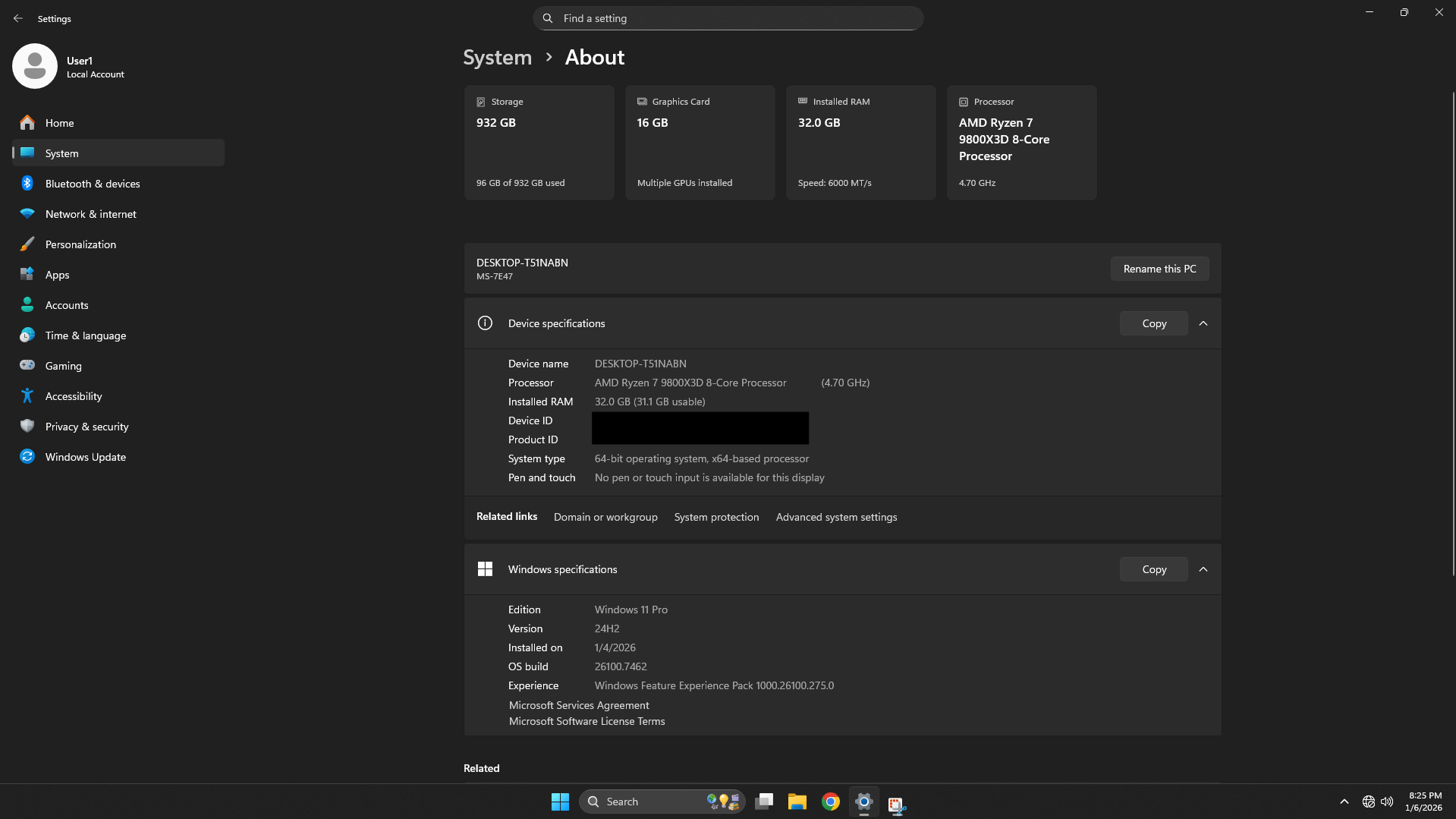This screenshot has height=819, width=1456.
Task: Collapse the Device specifications section
Action: click(1203, 323)
